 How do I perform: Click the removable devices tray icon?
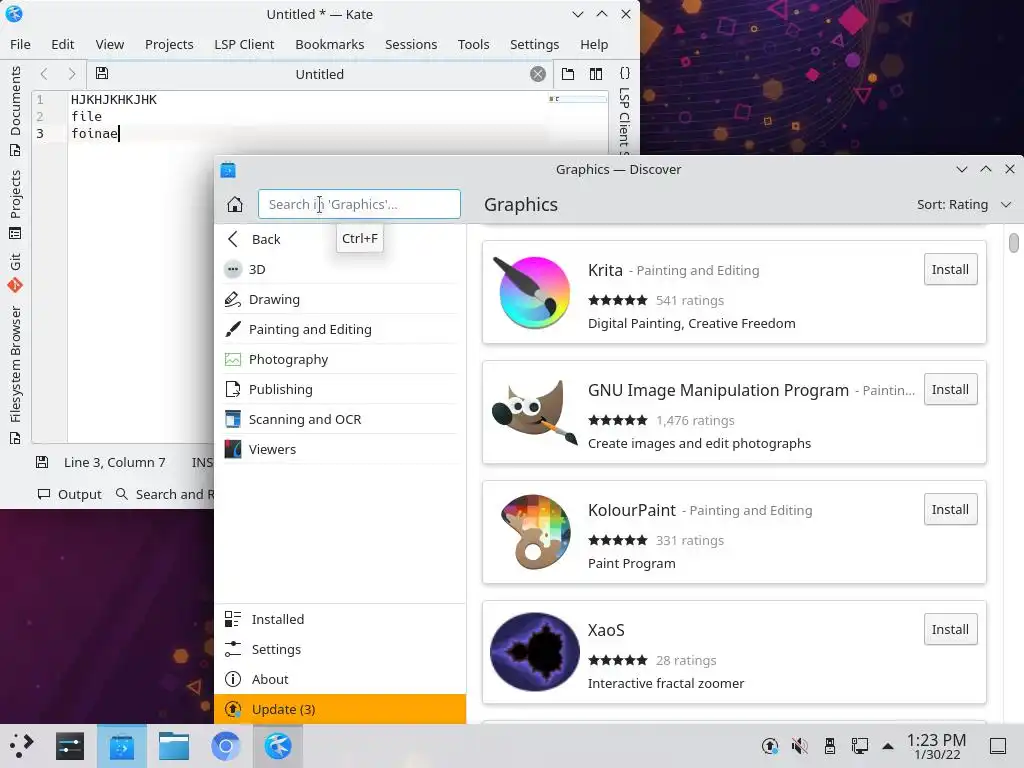tap(829, 746)
